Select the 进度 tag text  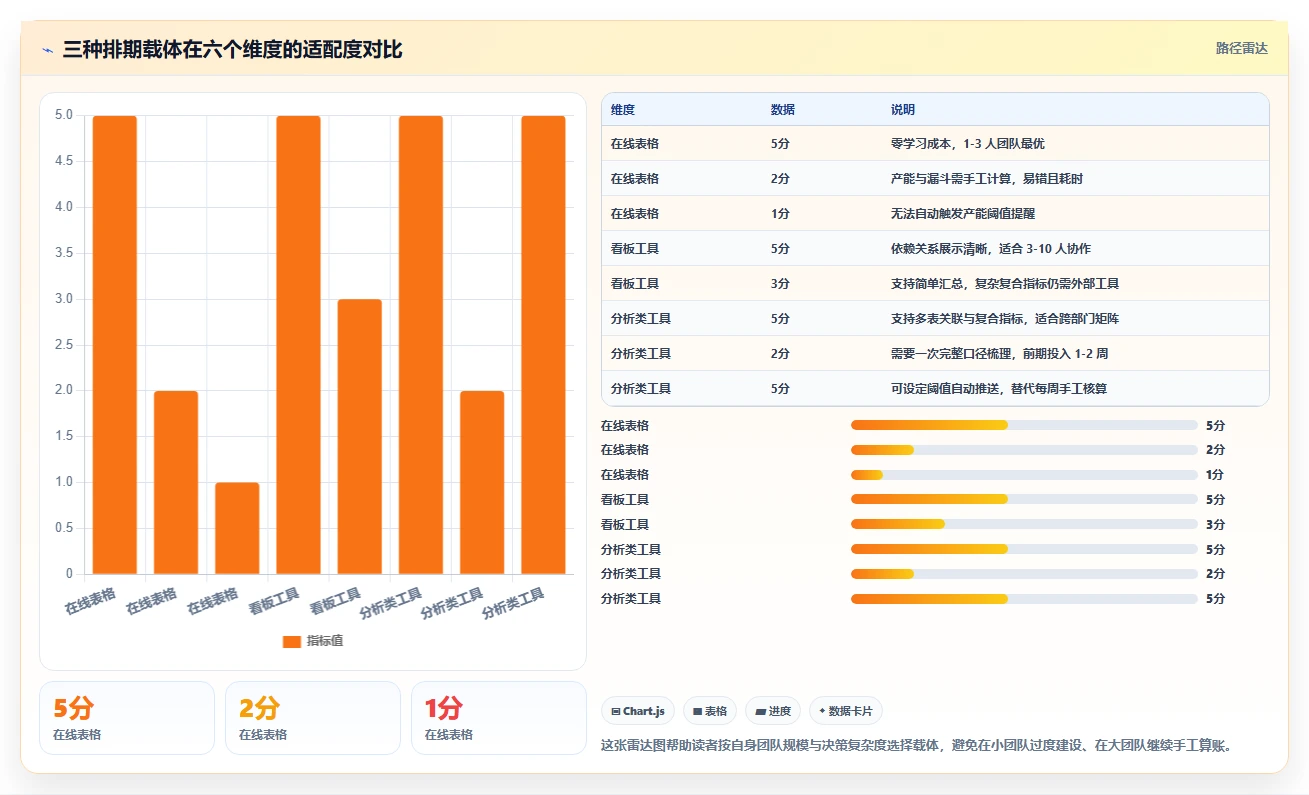(x=780, y=712)
